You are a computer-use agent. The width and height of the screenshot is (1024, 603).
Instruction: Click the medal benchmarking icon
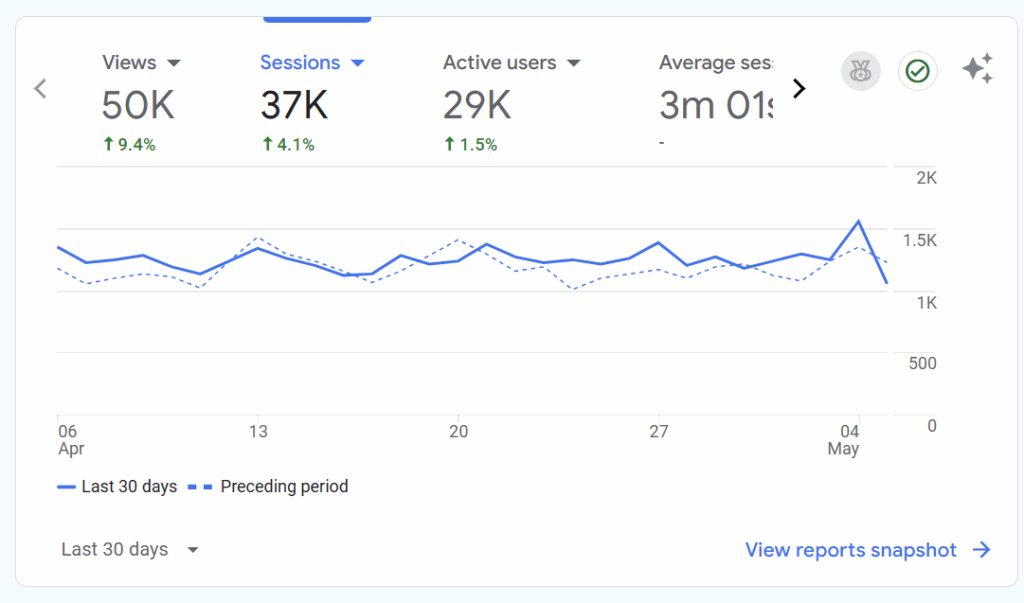pyautogui.click(x=860, y=72)
